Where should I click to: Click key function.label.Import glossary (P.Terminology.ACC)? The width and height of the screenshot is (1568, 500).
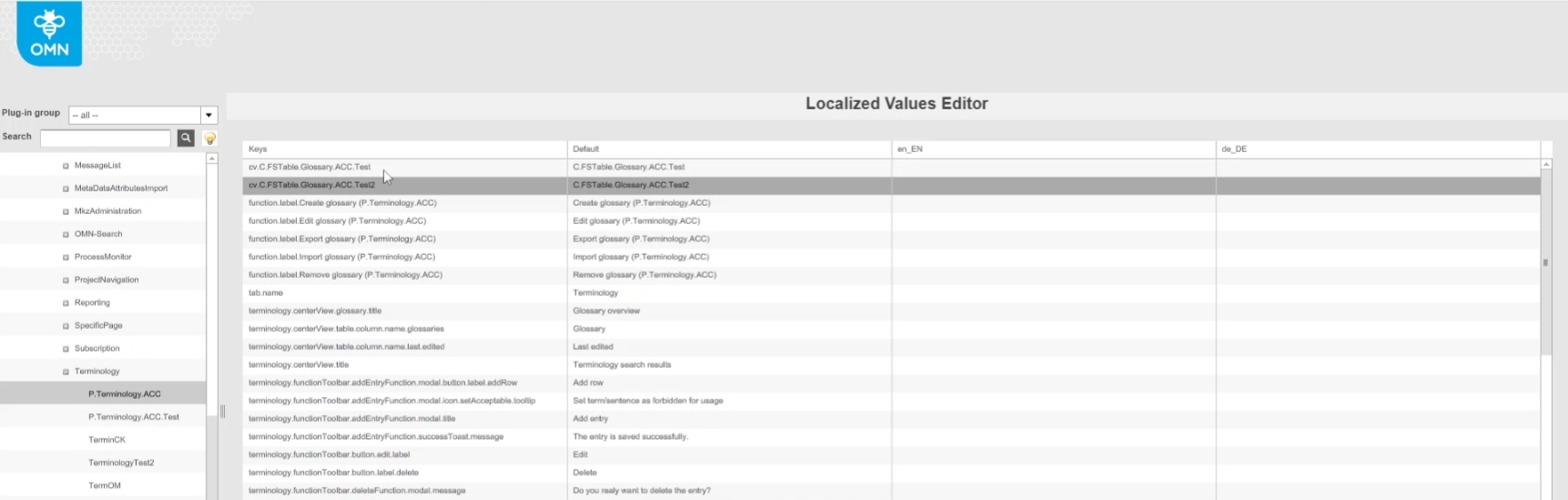click(341, 257)
